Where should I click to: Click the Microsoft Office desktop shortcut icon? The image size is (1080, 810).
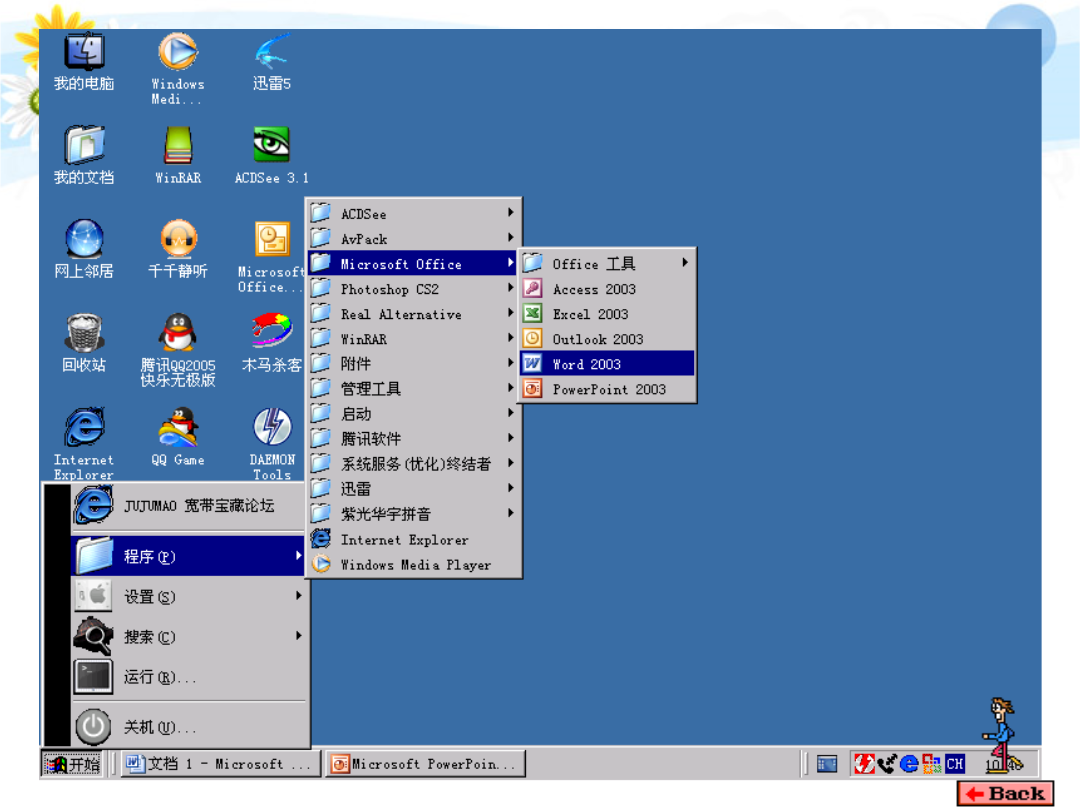[x=271, y=240]
